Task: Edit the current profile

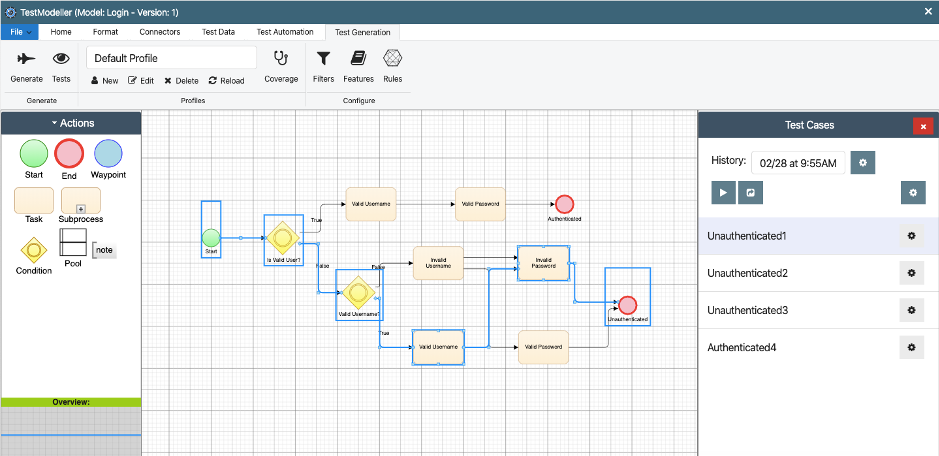Action: click(x=141, y=81)
